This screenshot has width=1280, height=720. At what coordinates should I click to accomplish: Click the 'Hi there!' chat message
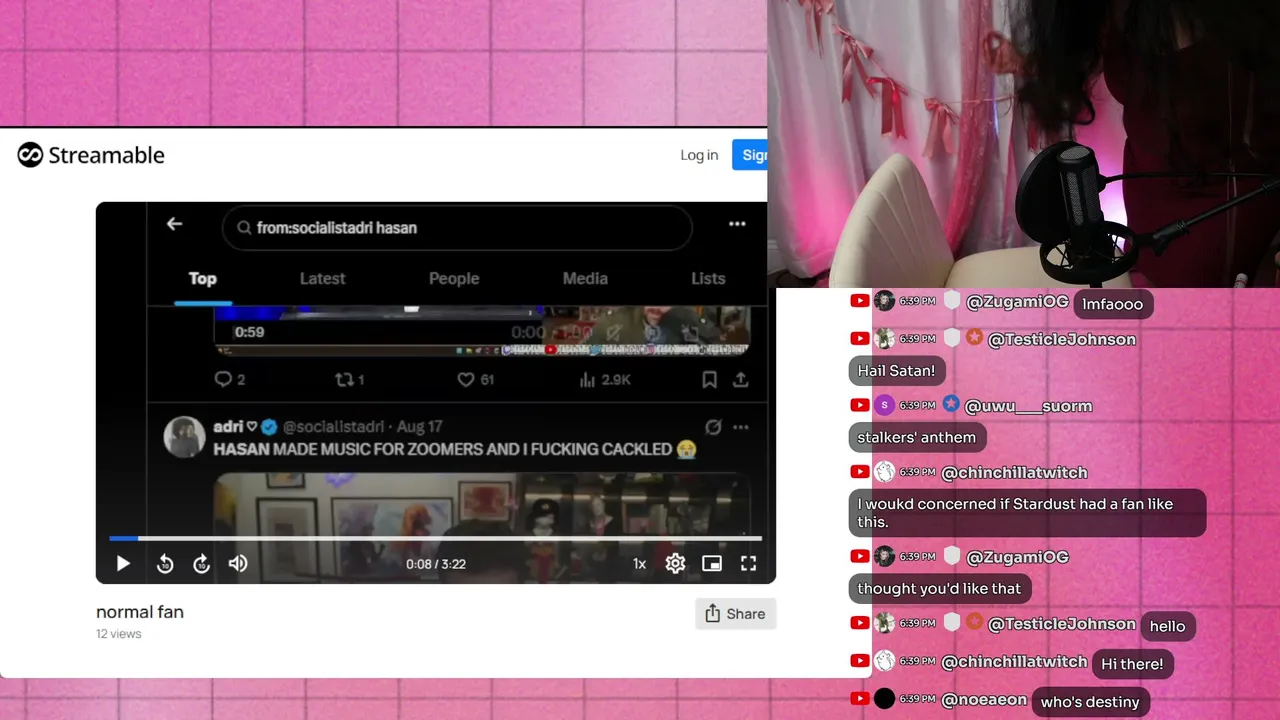point(1132,664)
